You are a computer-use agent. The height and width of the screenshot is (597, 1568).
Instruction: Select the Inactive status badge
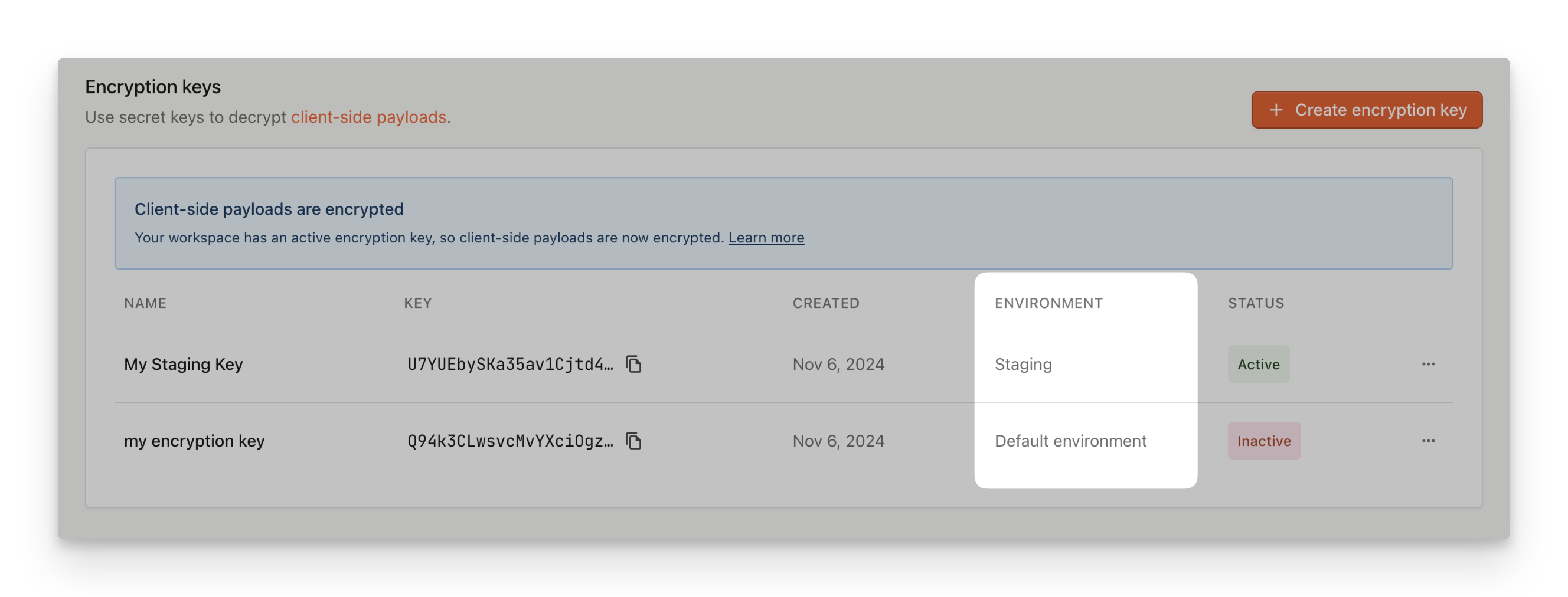1263,441
